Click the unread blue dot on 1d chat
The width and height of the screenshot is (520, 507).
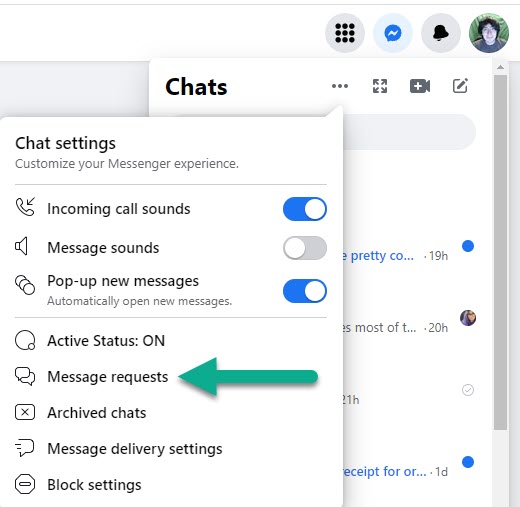[x=468, y=462]
